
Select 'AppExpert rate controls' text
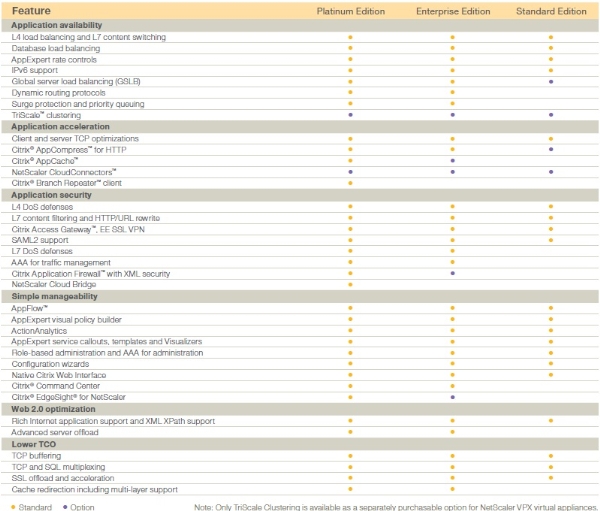click(x=54, y=60)
